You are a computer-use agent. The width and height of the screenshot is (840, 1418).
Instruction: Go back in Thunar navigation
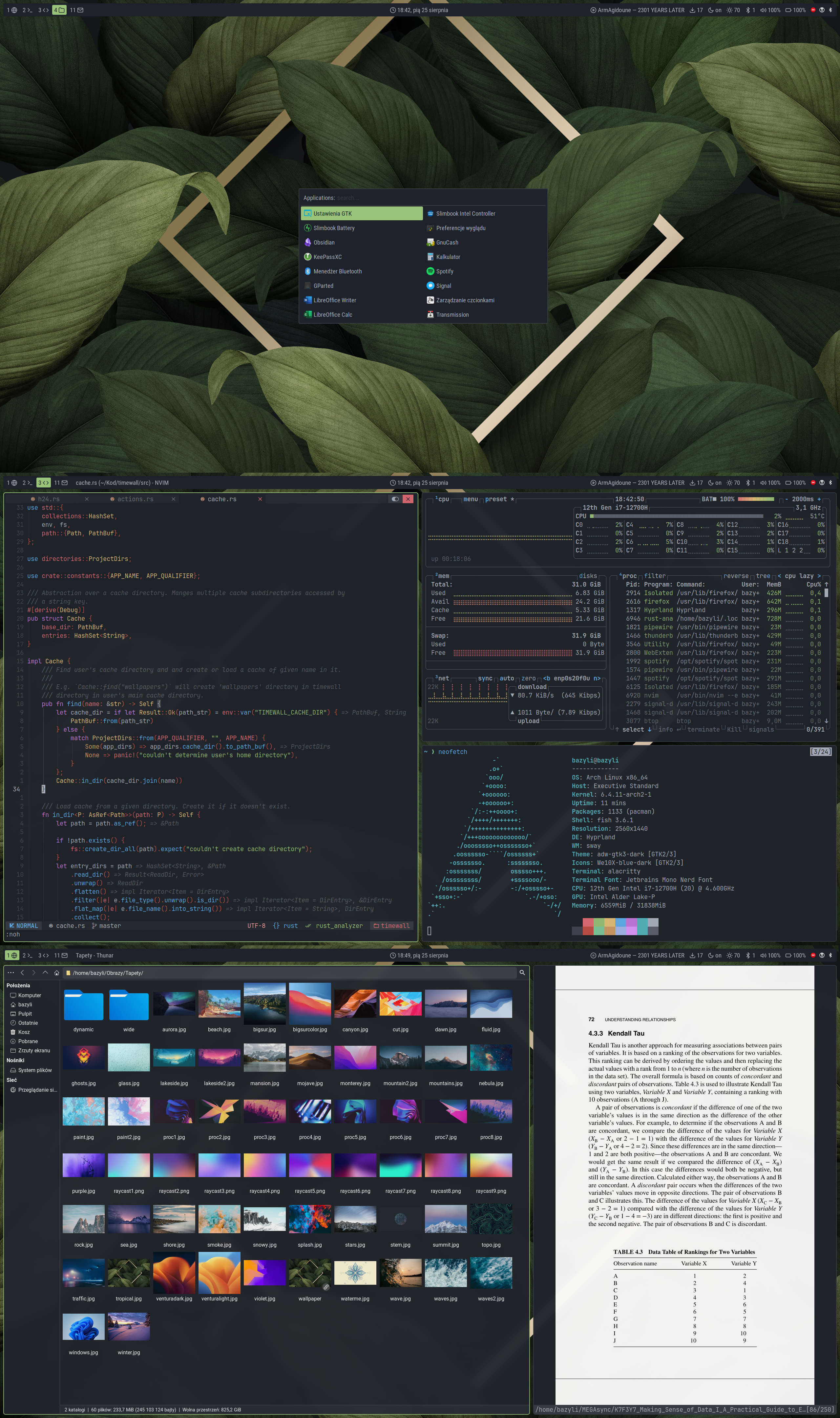[x=22, y=973]
